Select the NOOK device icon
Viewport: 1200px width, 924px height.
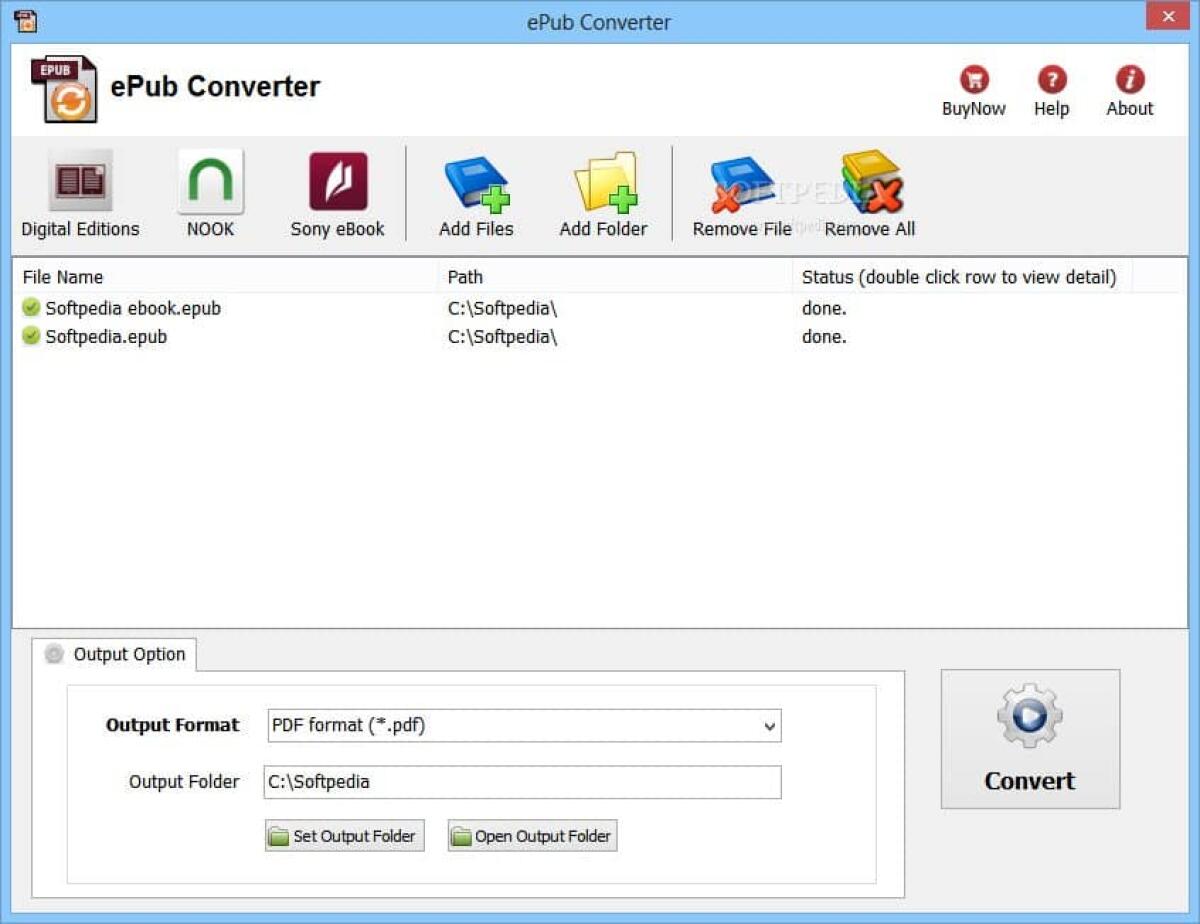209,185
